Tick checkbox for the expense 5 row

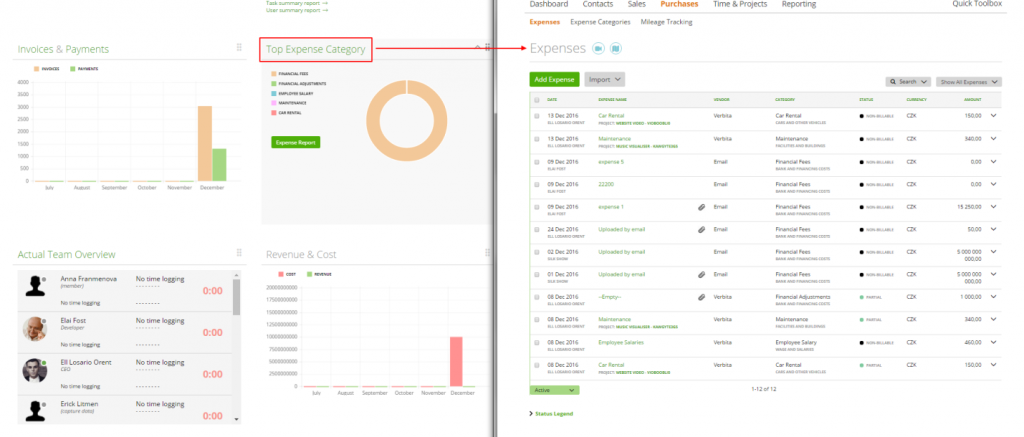tap(537, 162)
